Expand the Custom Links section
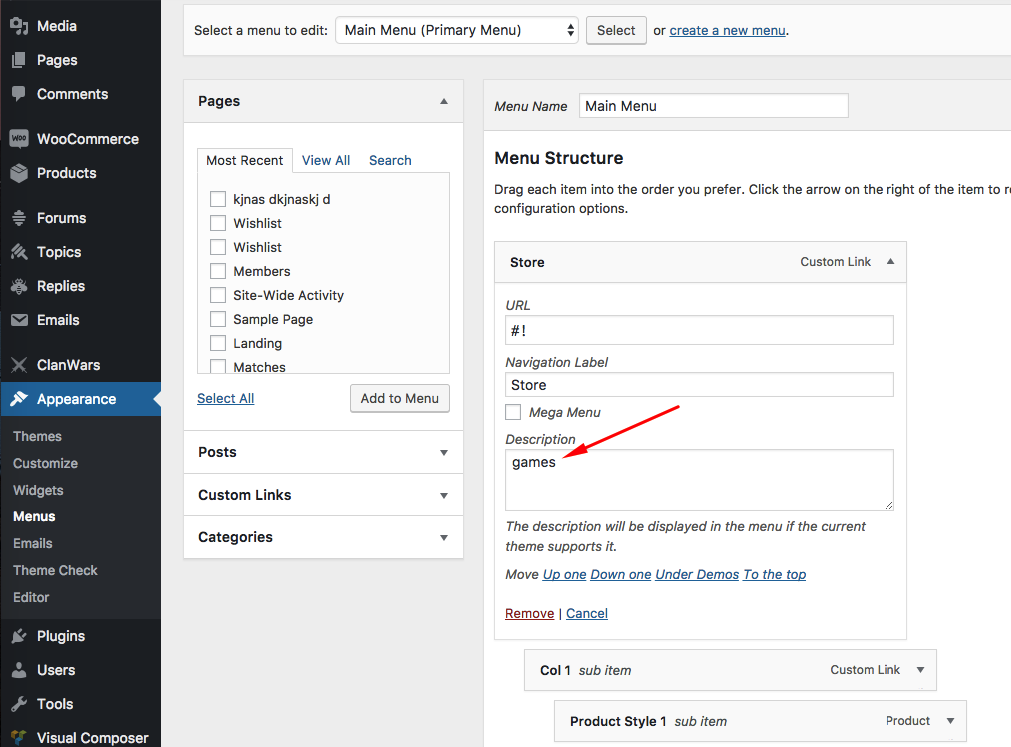 point(323,495)
